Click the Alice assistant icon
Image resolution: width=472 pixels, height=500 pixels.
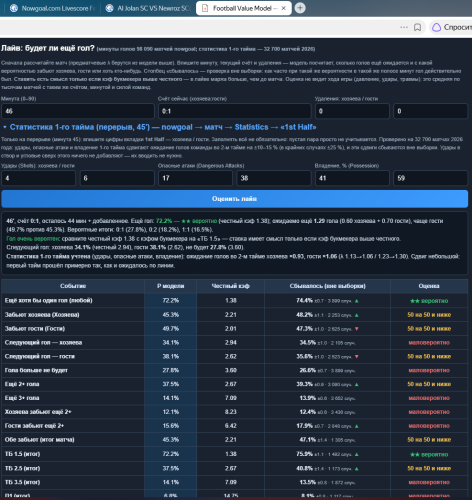(x=436, y=27)
